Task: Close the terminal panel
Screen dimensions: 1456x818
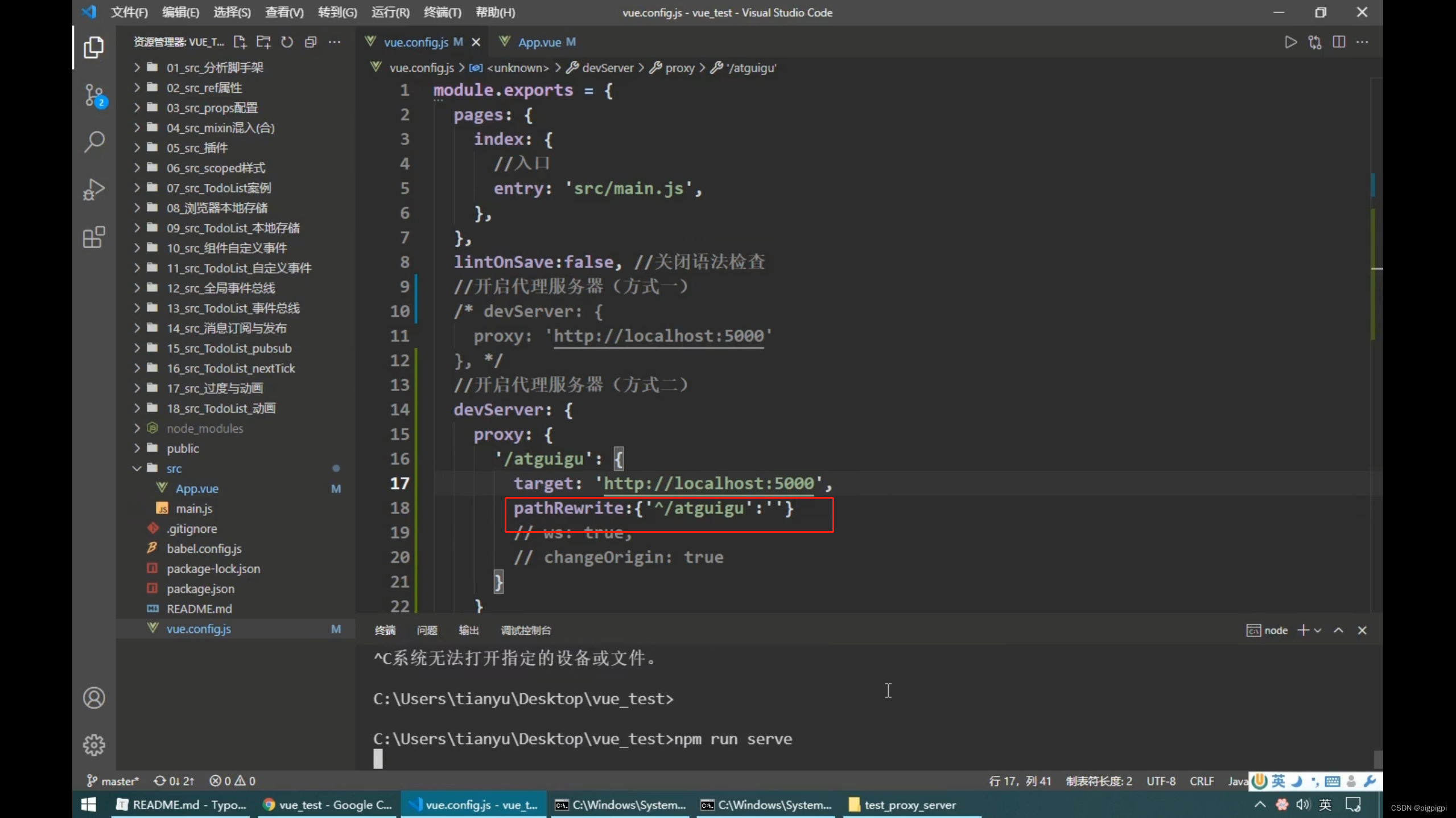Action: (x=1362, y=630)
